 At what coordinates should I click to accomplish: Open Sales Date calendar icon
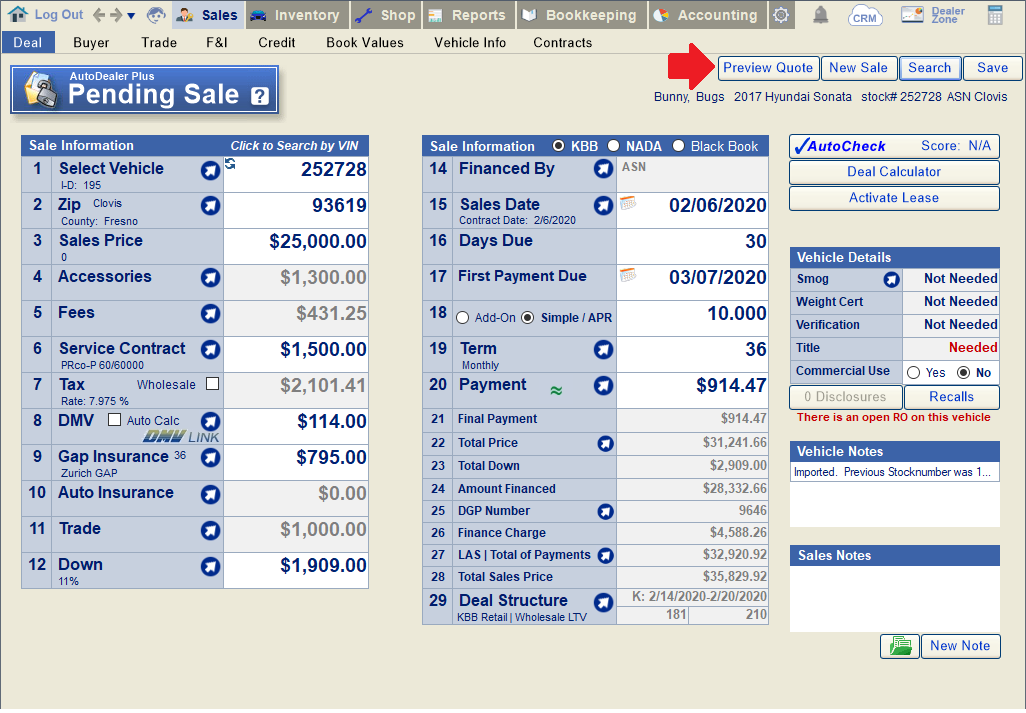click(628, 203)
